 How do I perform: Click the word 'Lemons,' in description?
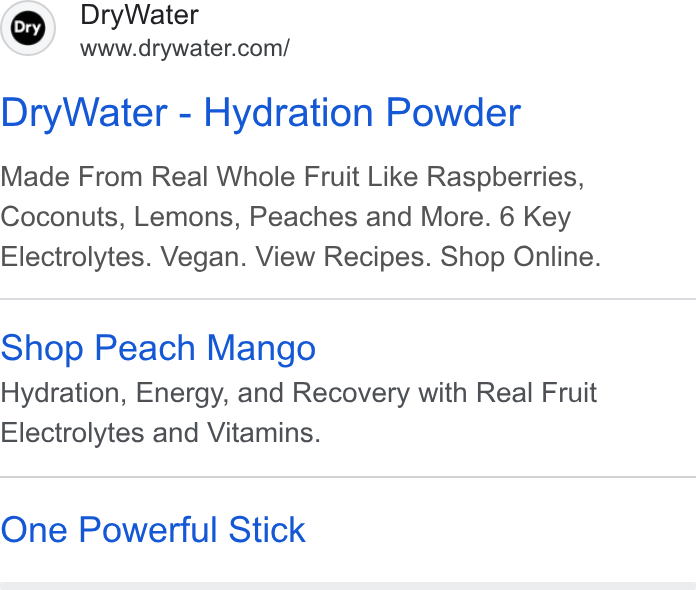187,217
